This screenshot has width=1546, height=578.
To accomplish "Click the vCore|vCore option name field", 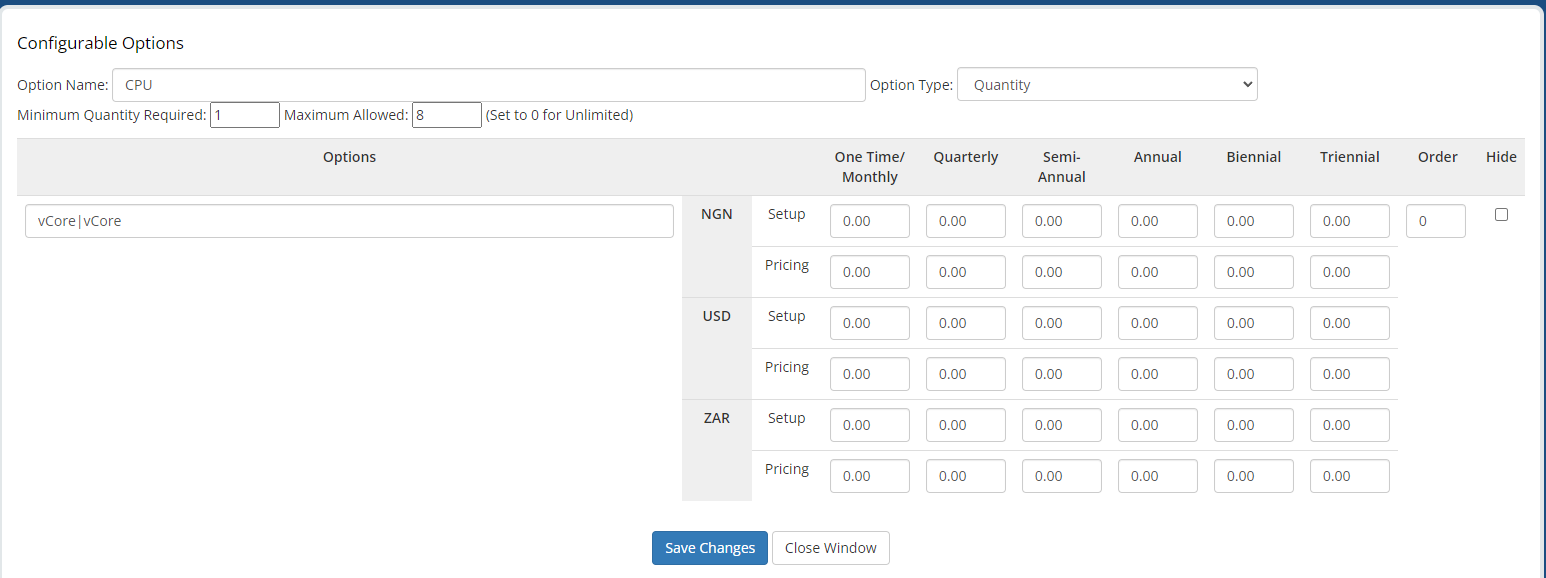I will tap(349, 221).
